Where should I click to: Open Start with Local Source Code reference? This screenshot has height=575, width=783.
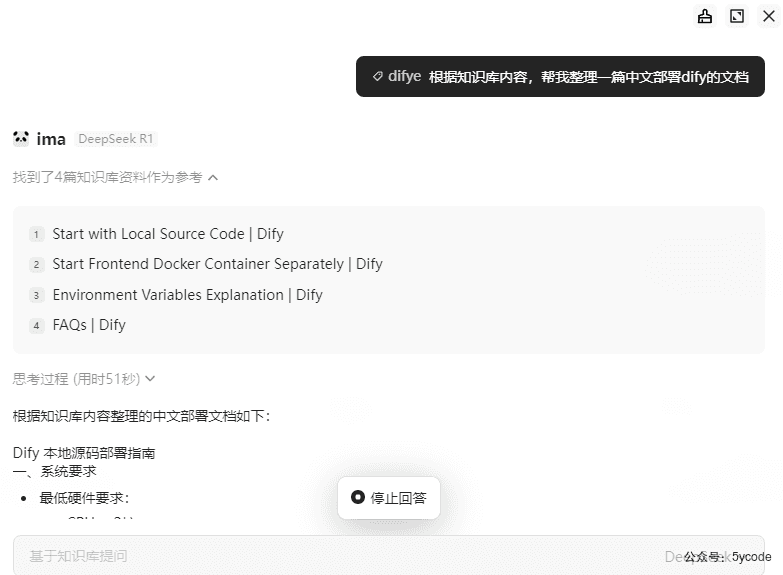tap(168, 234)
